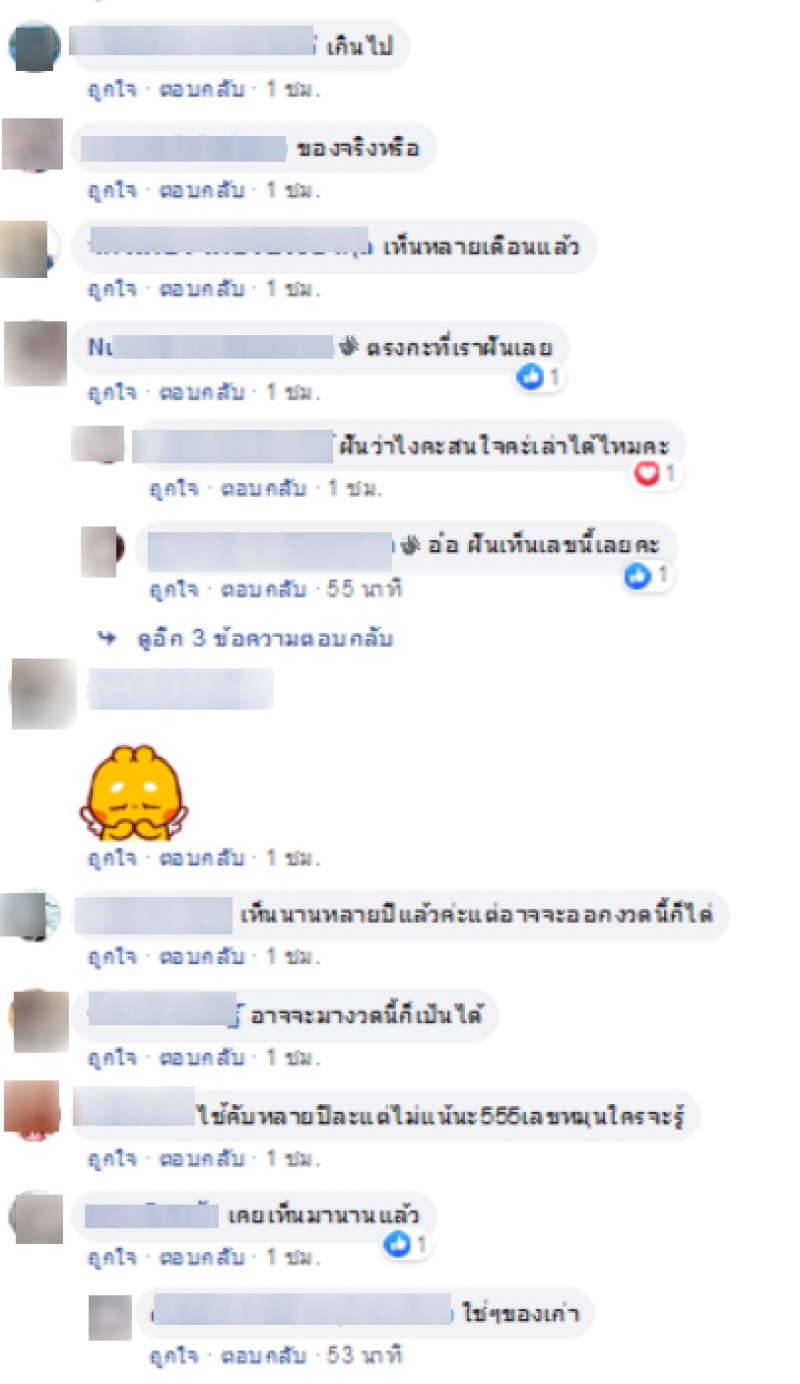Reply to the 'ตรงกะที่เราฝันเลย' comment
The width and height of the screenshot is (800, 1384).
point(203,392)
